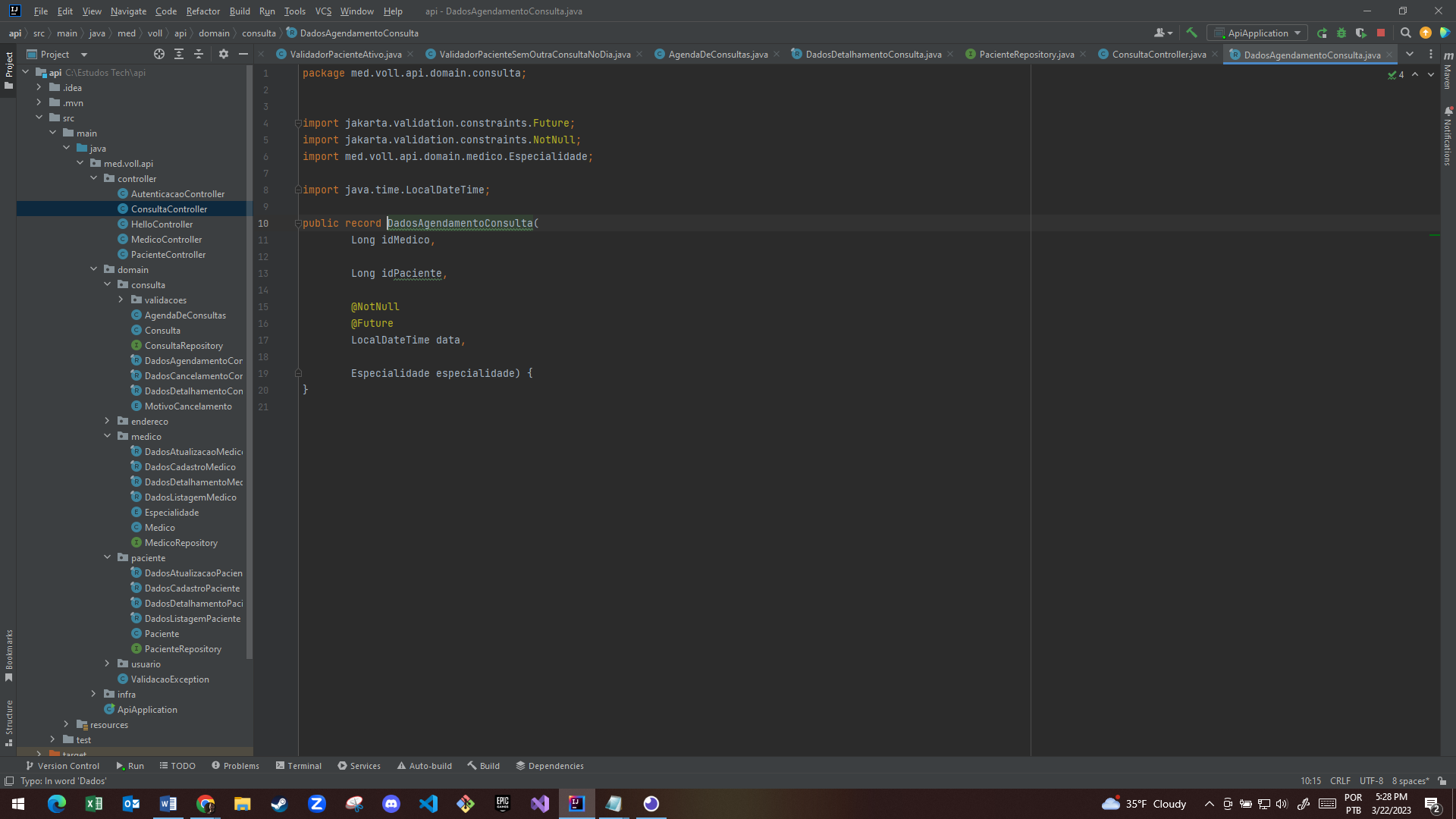Open ApiApplication run configuration dropdown
The width and height of the screenshot is (1456, 819).
coord(1258,33)
